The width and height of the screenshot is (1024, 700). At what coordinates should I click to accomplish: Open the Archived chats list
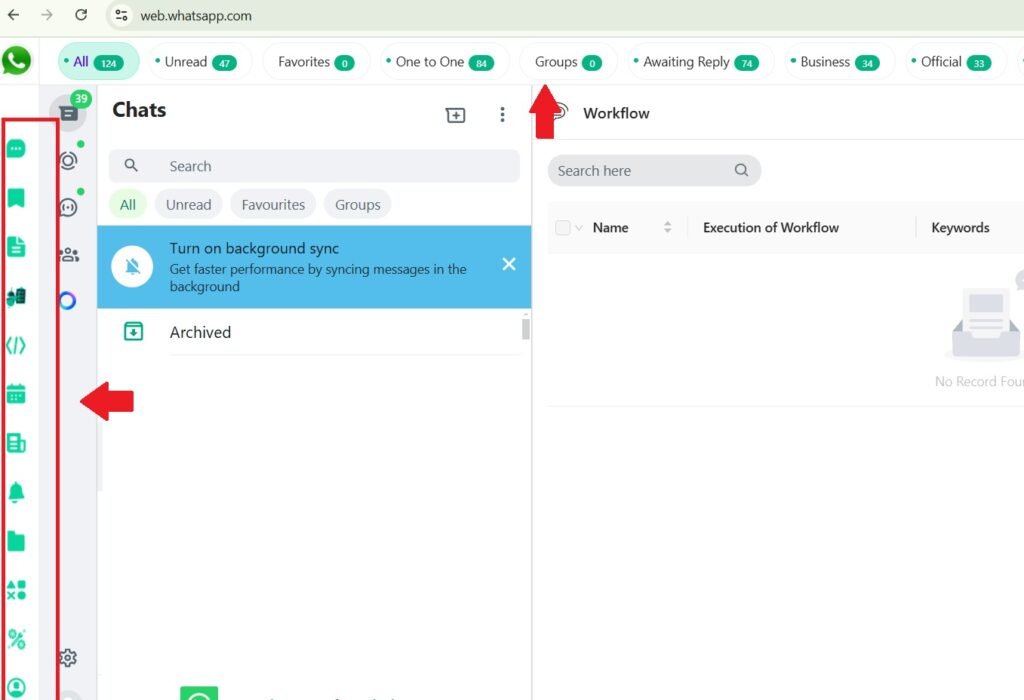click(x=200, y=332)
